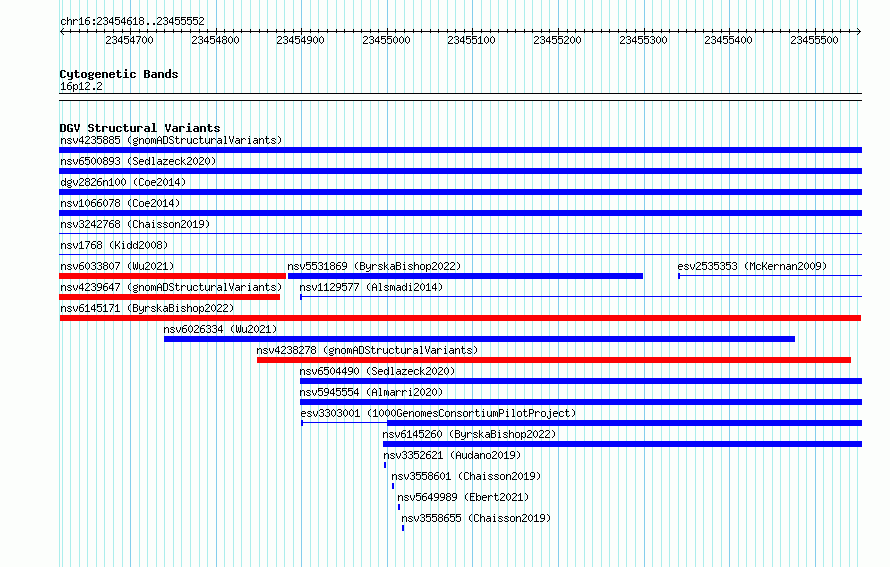
Task: Open nsv1129577 (Alsmadi2014) variant
Action: pos(371,287)
